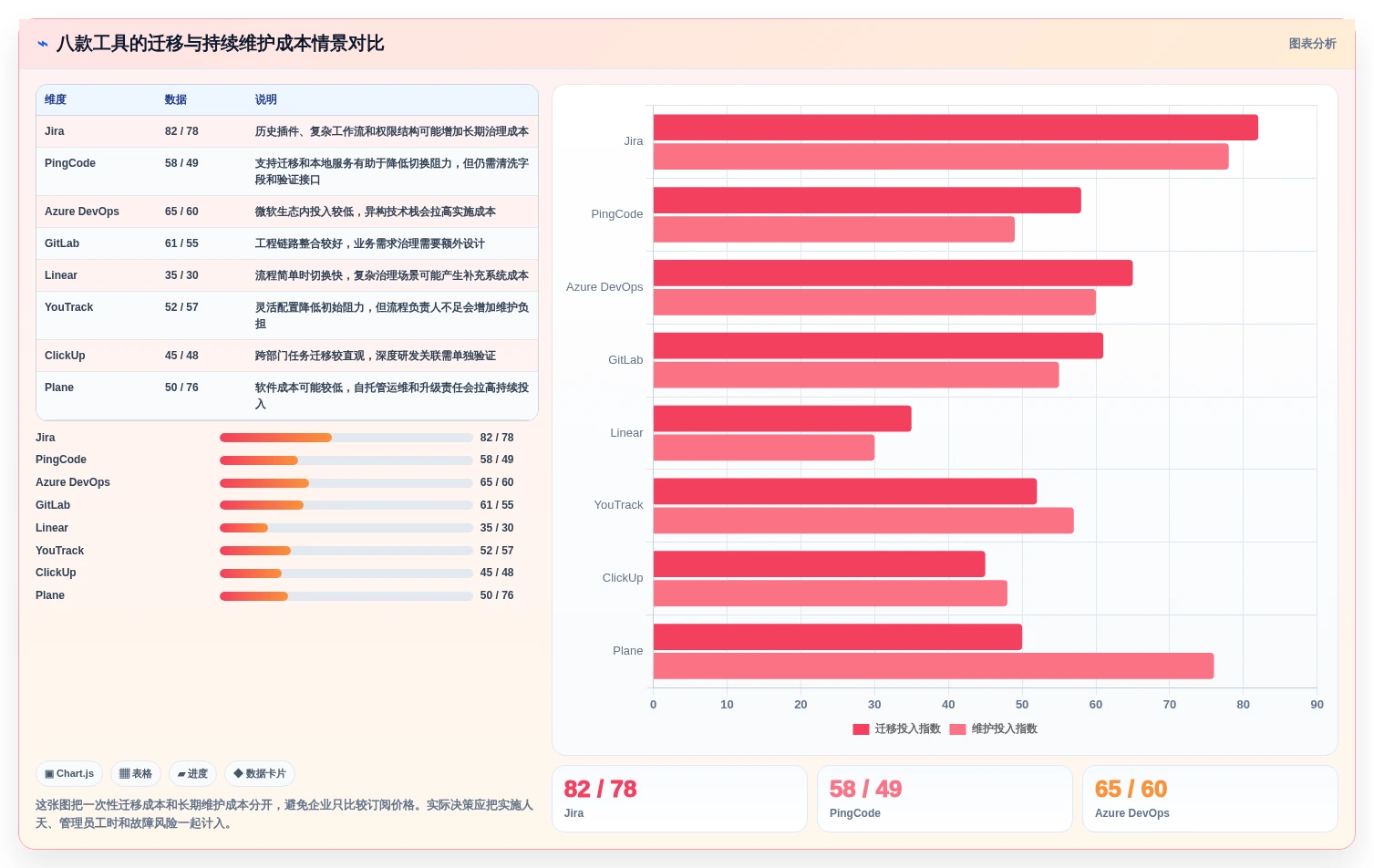
Task: Click the 说明 column header
Action: pos(266,99)
